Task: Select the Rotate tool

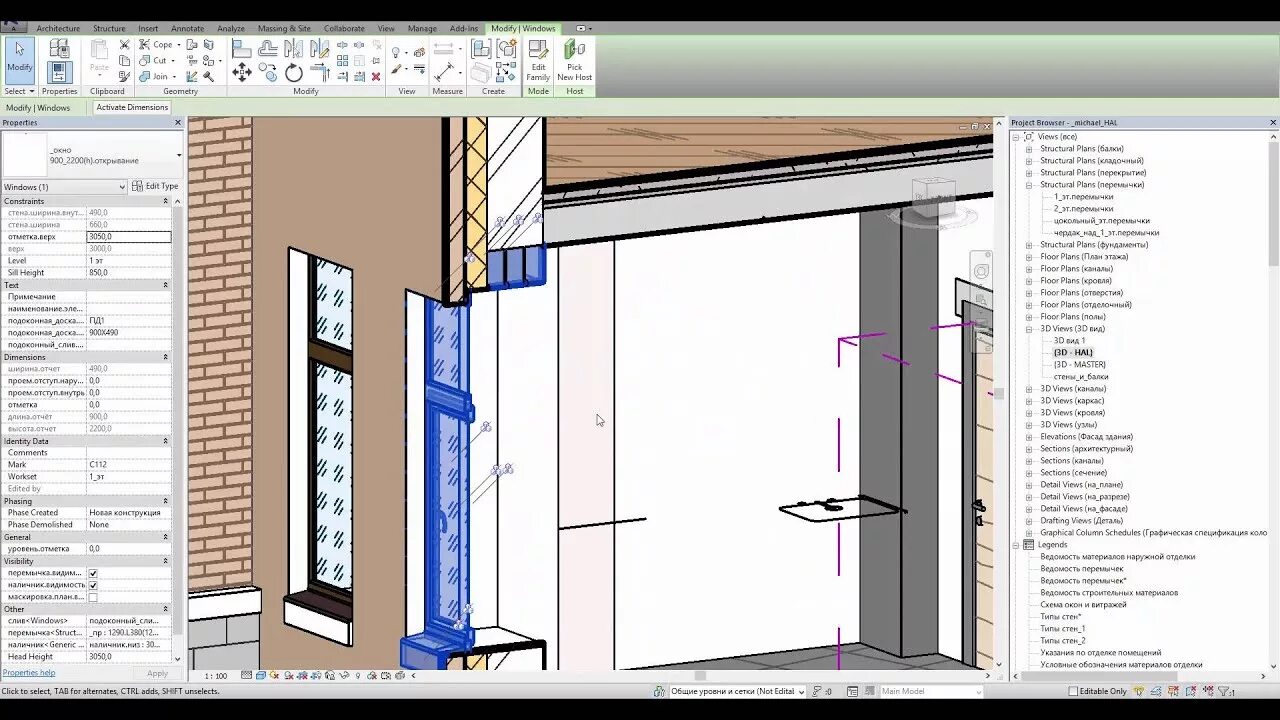Action: [294, 73]
